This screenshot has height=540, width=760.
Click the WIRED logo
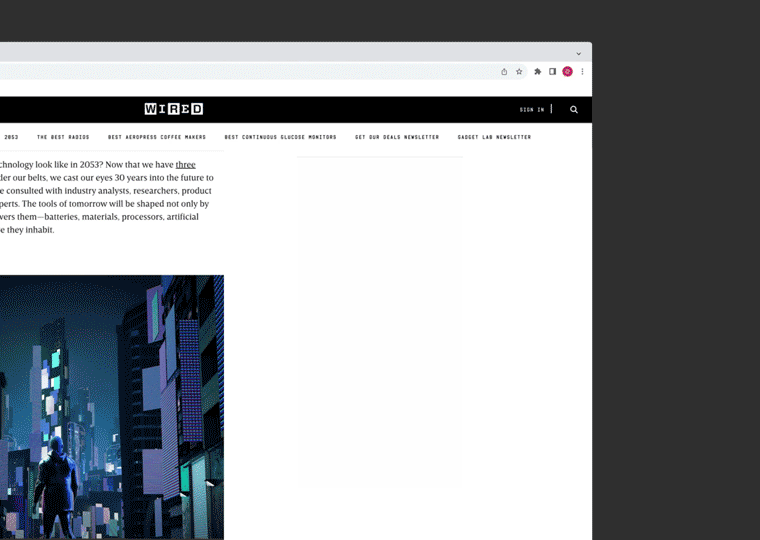(x=174, y=109)
